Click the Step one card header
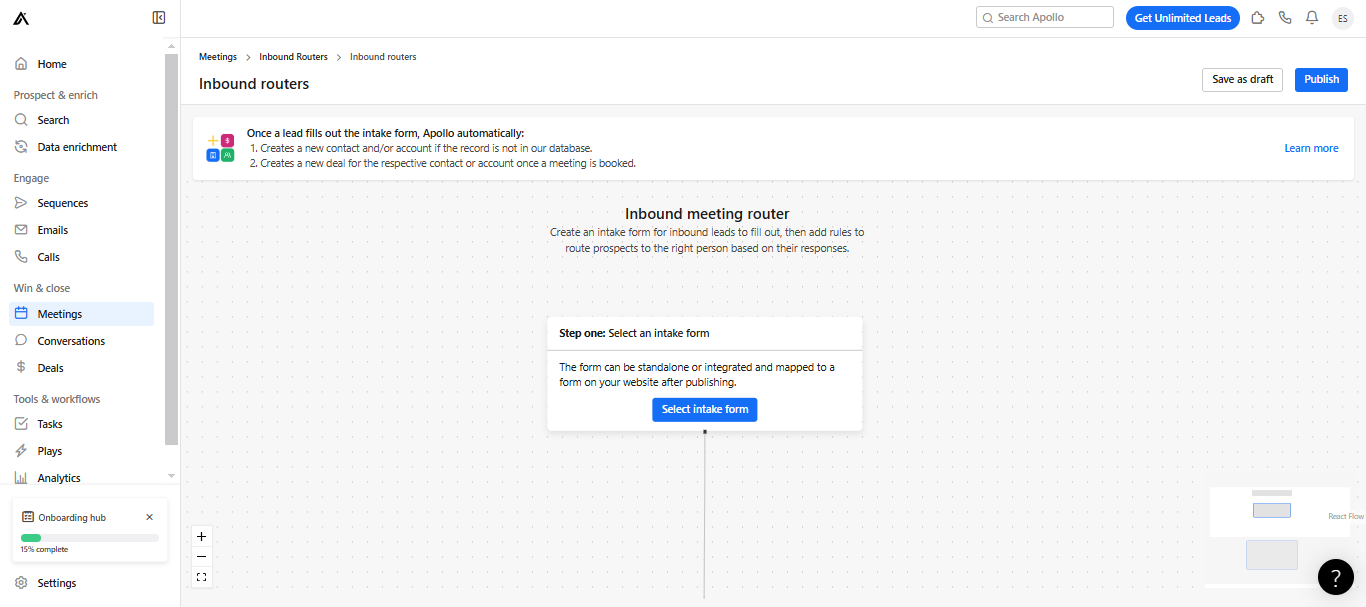Image resolution: width=1366 pixels, height=607 pixels. (x=705, y=333)
